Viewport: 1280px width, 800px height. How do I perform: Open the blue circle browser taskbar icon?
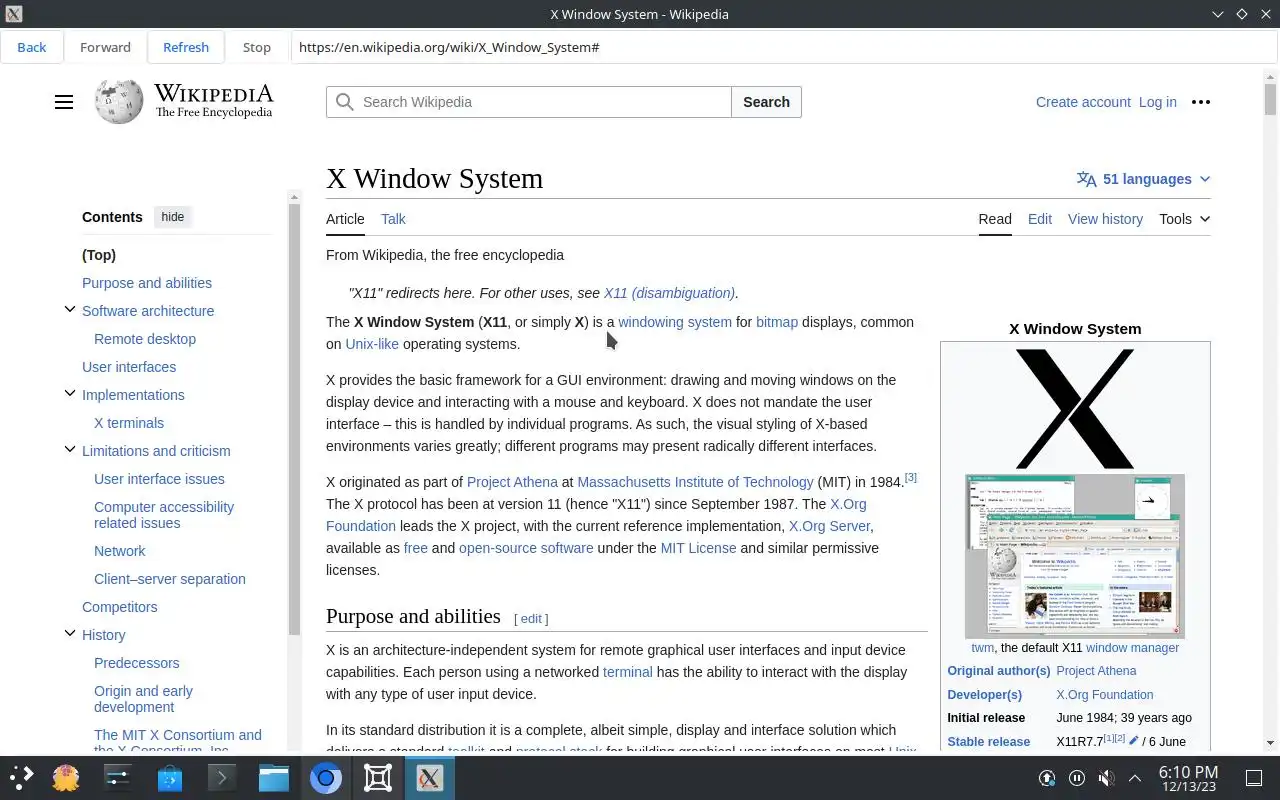tap(326, 777)
